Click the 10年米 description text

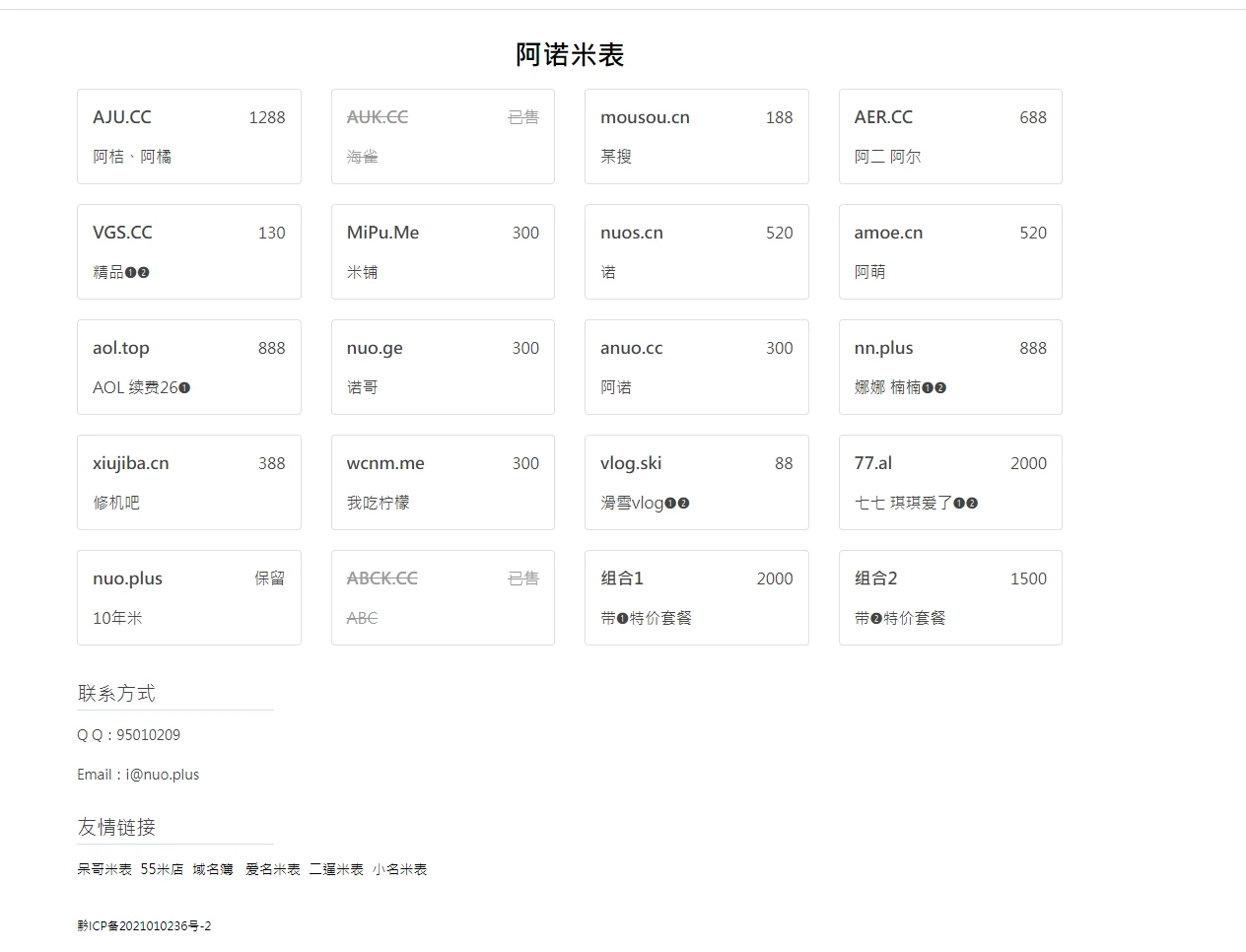tap(117, 618)
